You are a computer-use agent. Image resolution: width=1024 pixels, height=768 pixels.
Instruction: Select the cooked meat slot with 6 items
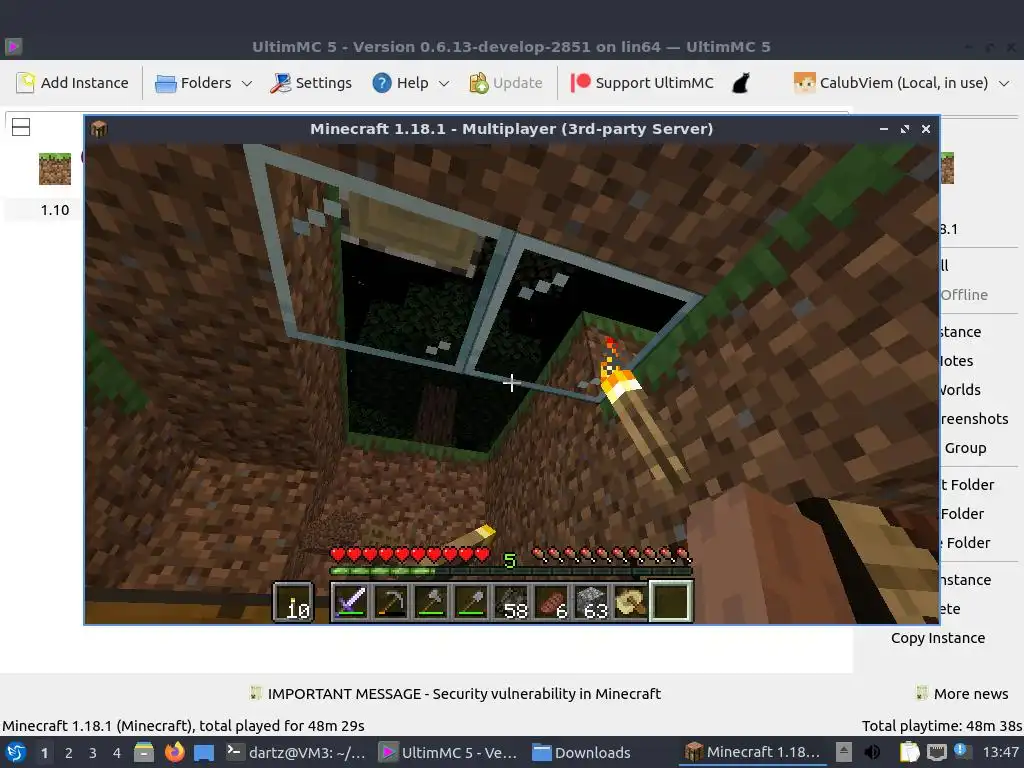point(552,601)
